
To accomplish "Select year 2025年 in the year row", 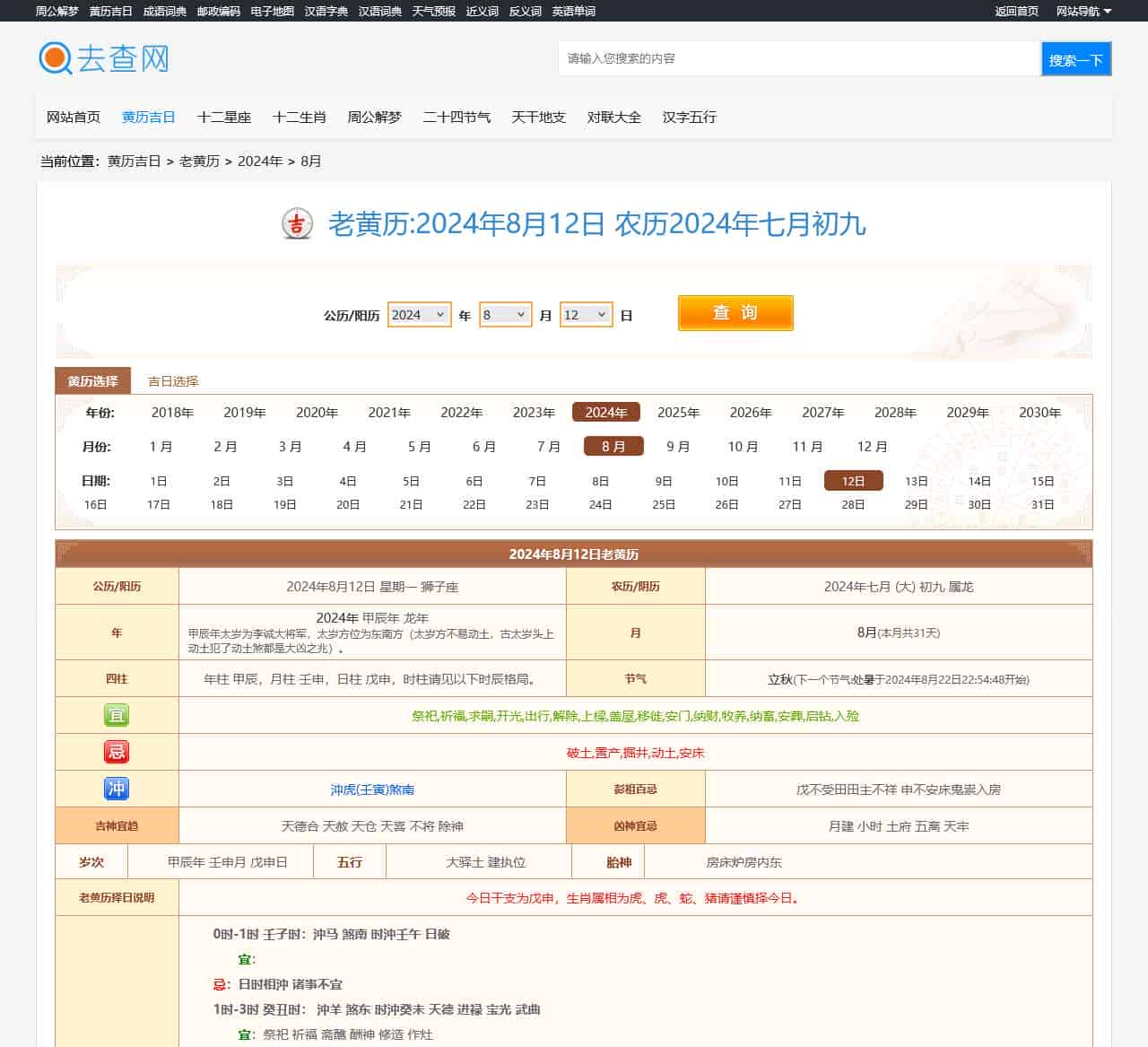I will point(678,413).
